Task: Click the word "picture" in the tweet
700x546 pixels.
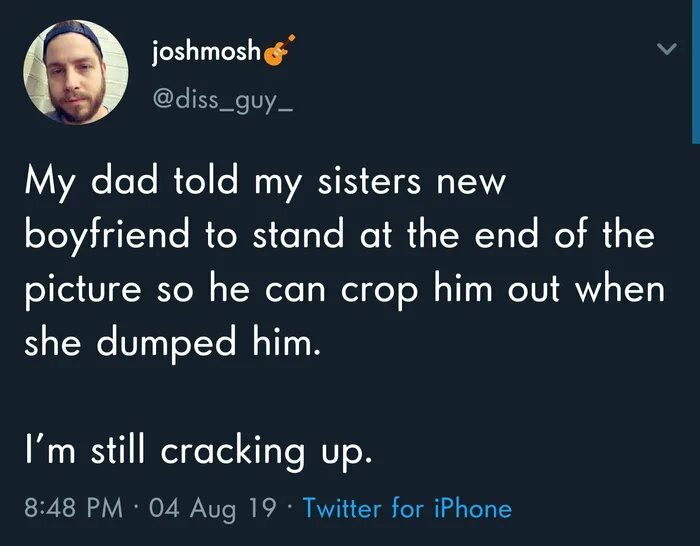Action: pos(86,293)
